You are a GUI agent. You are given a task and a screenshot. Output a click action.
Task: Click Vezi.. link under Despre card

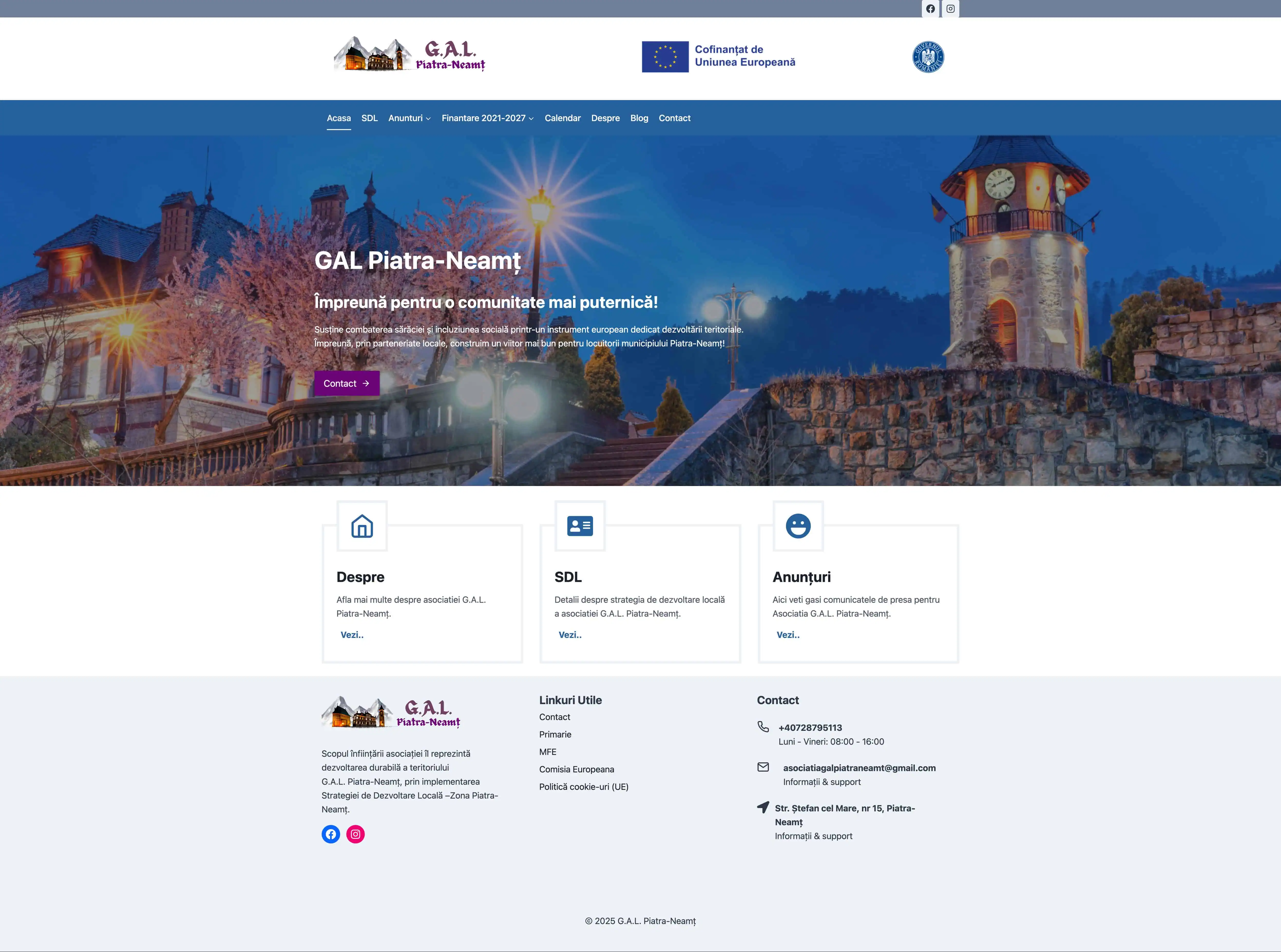352,635
